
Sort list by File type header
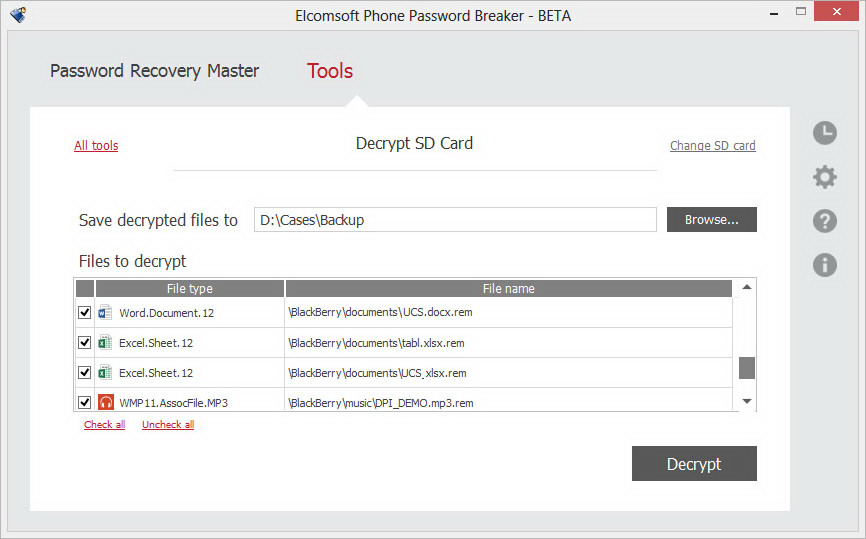tap(189, 289)
